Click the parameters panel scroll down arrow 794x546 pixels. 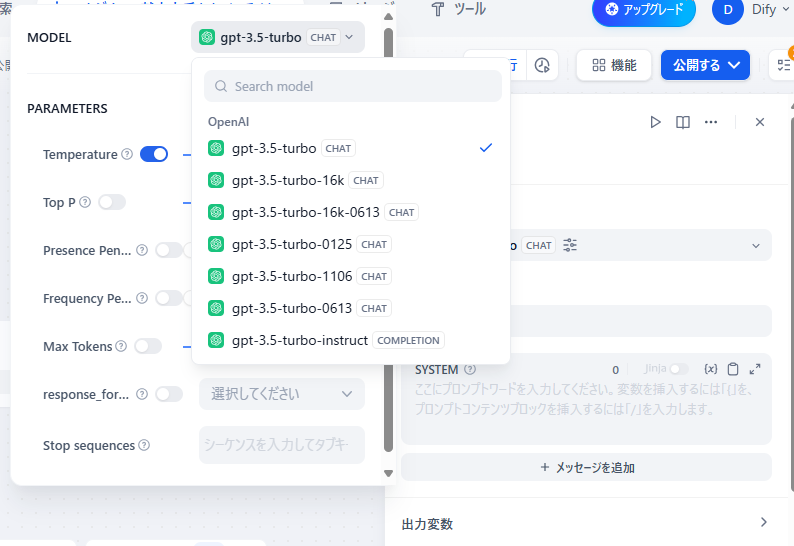[x=388, y=474]
